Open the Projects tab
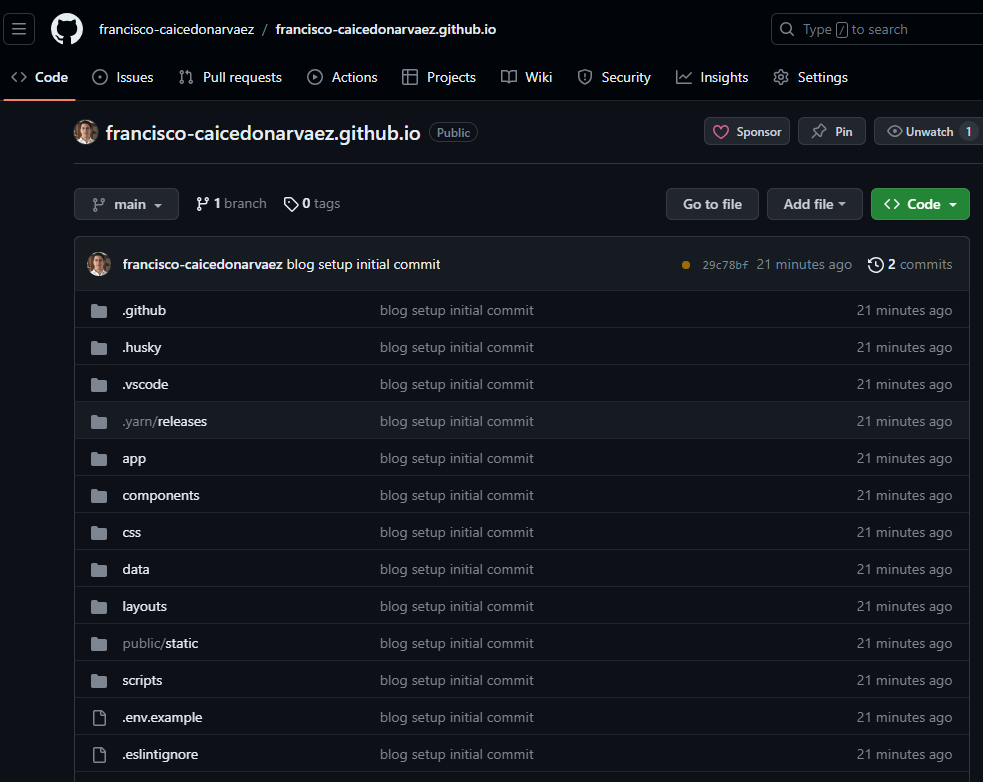 click(x=439, y=77)
